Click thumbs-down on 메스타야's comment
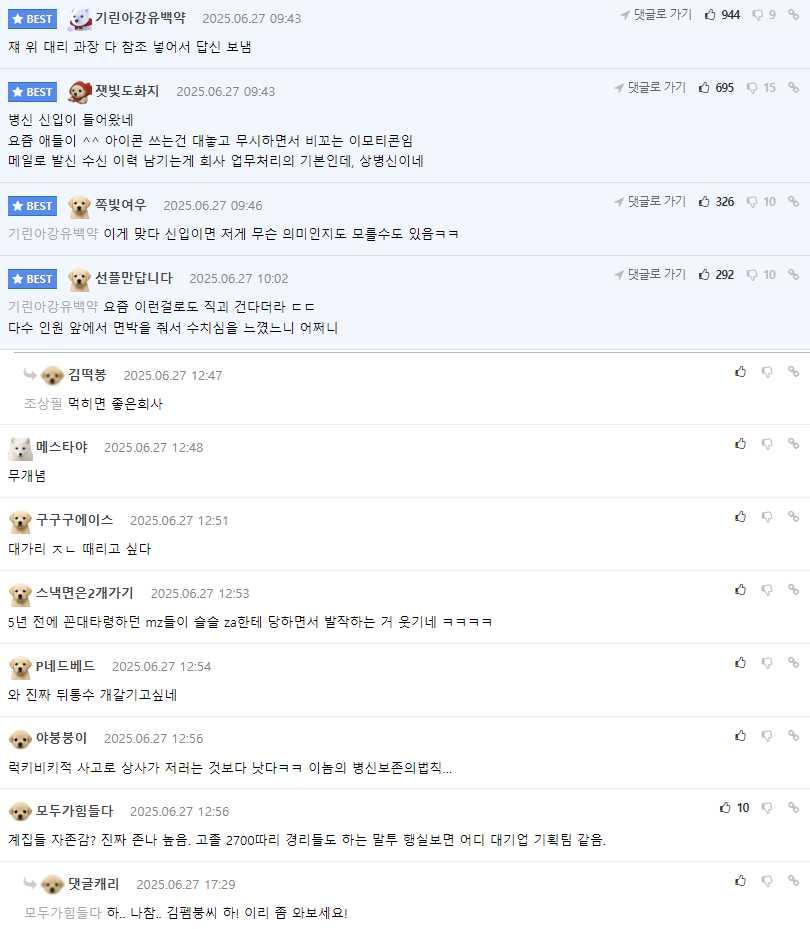The width and height of the screenshot is (810, 929). 767,444
